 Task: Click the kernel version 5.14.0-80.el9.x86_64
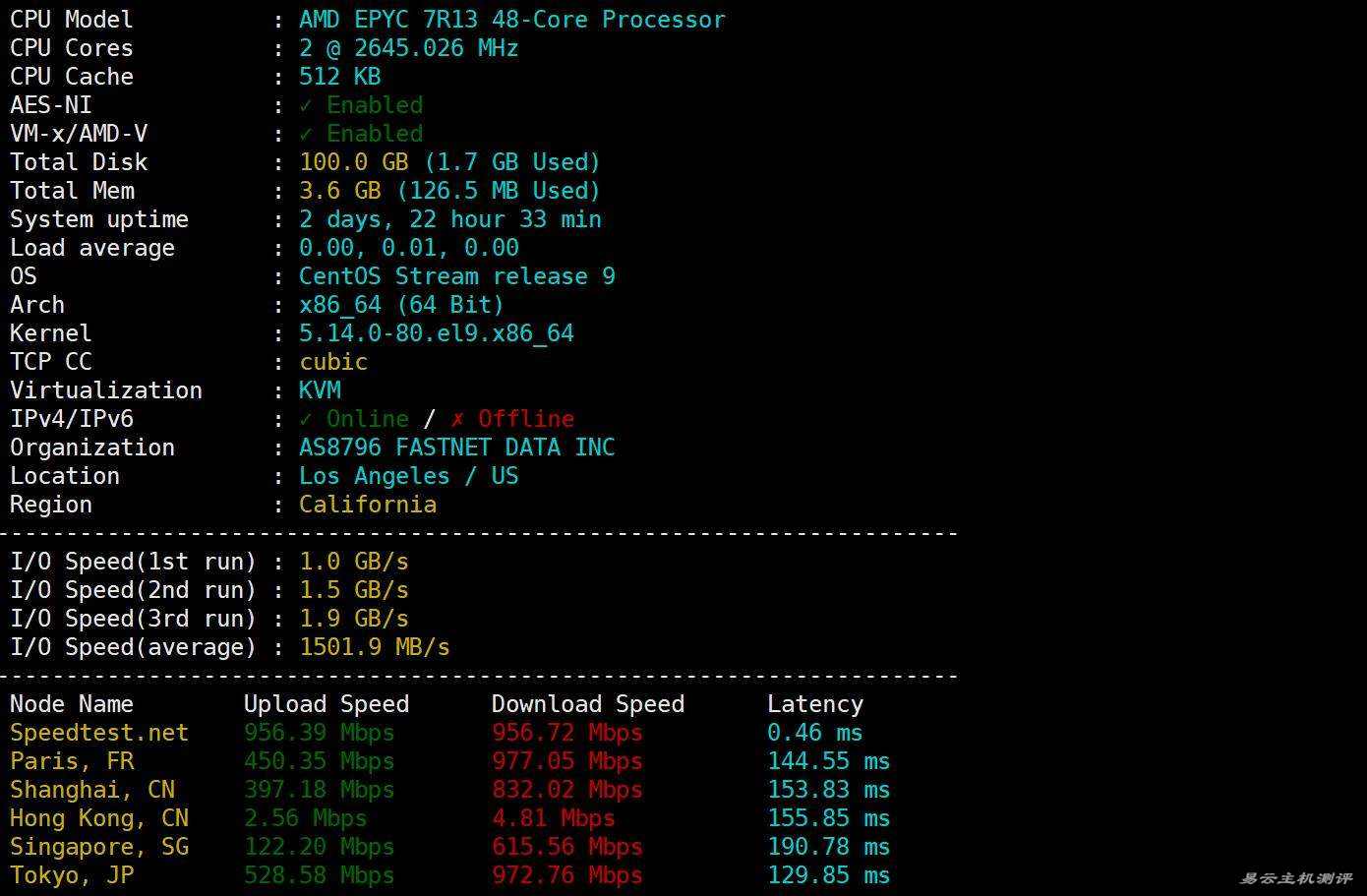436,333
